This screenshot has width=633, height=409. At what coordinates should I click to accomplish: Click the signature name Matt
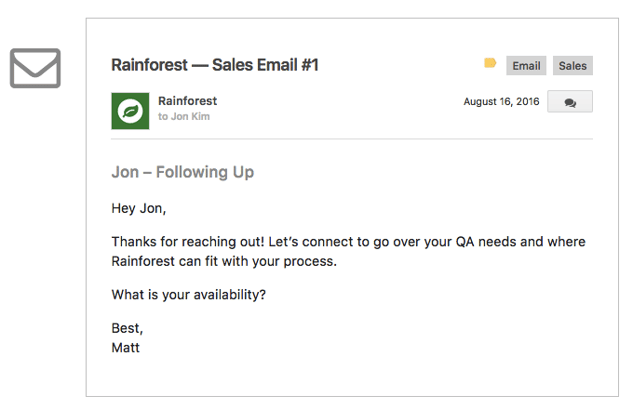[x=126, y=348]
